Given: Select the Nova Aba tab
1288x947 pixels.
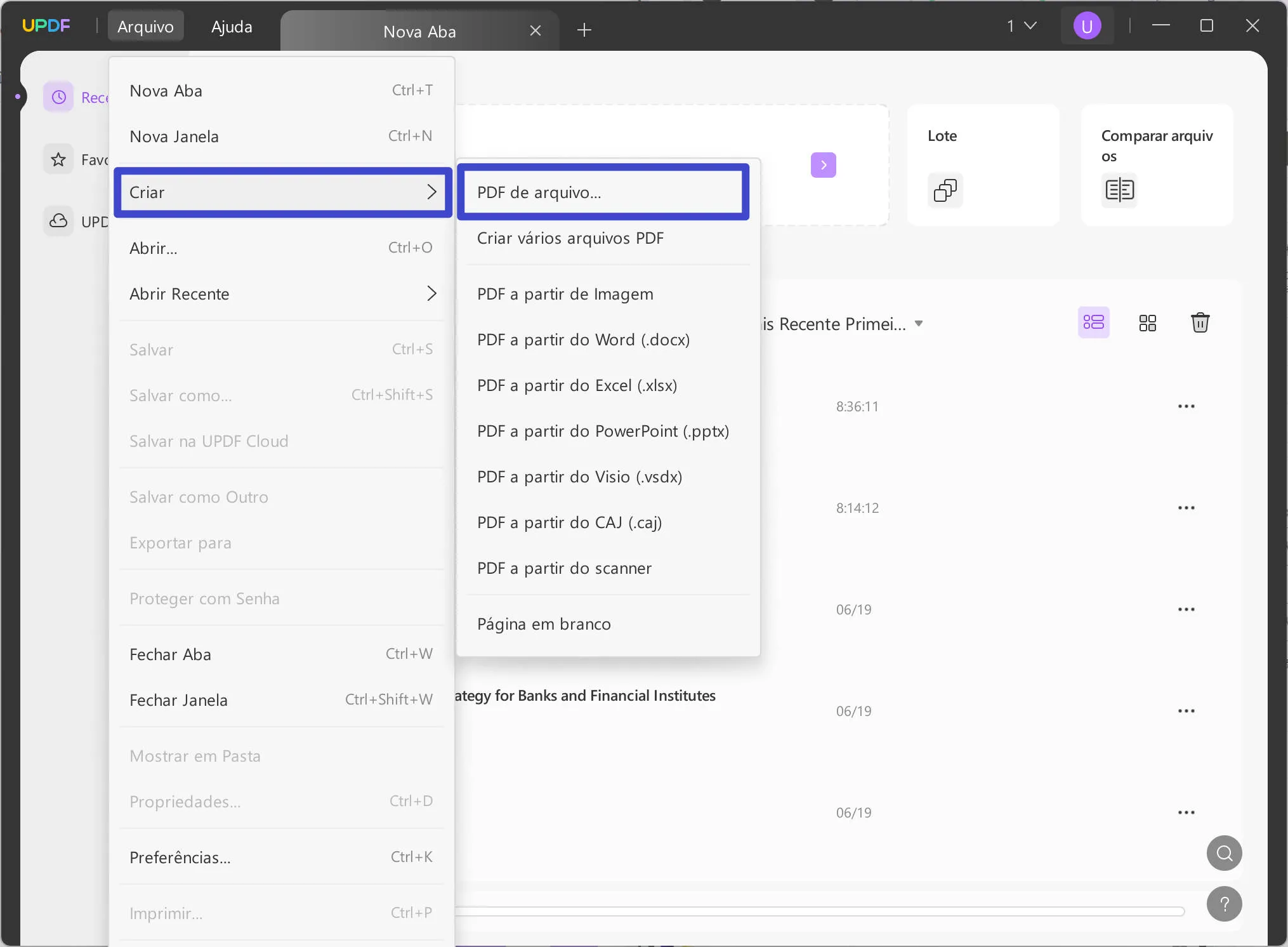Looking at the screenshot, I should tap(419, 31).
